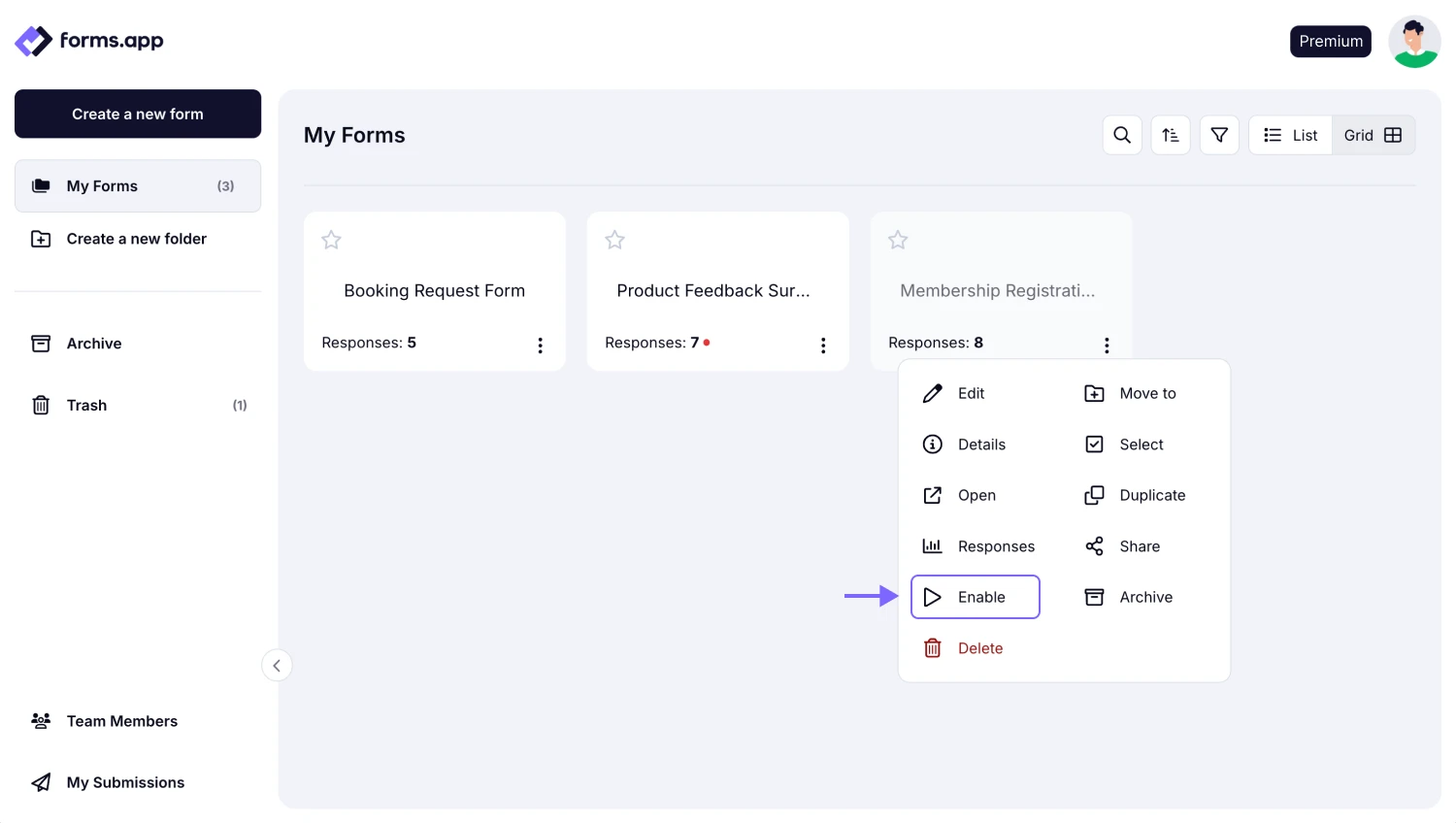Click the Premium button

coord(1331,41)
